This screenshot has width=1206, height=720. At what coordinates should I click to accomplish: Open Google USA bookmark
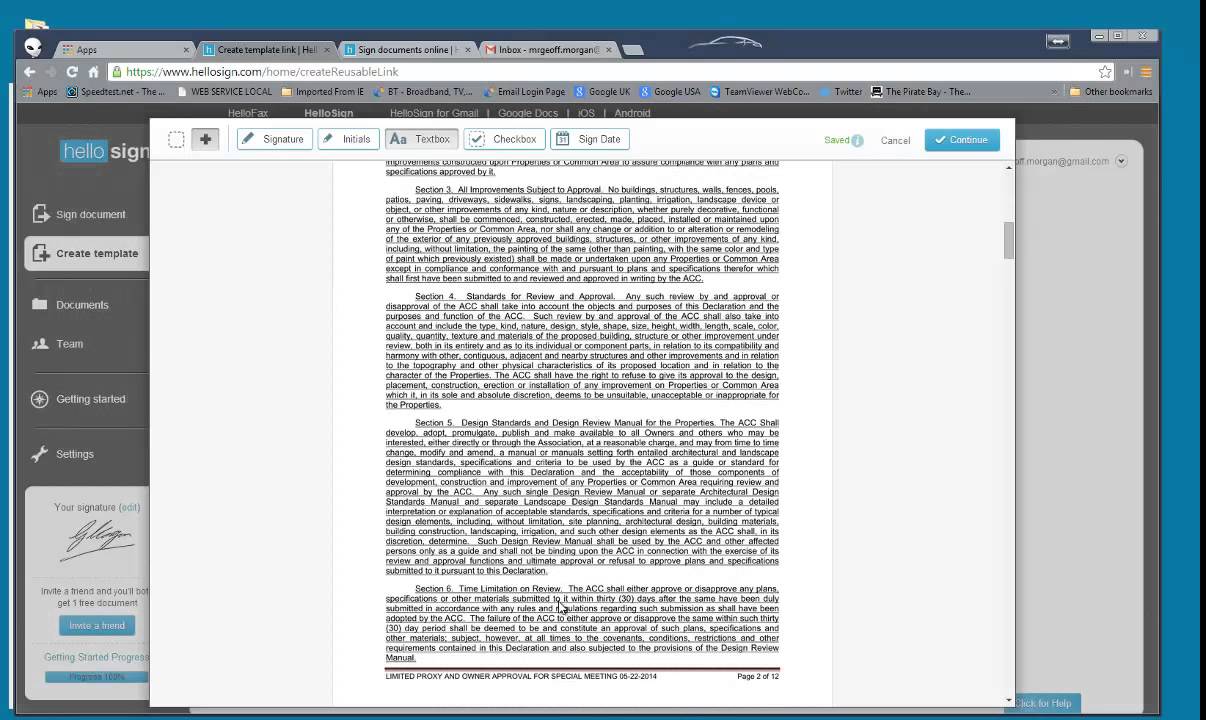[x=670, y=92]
